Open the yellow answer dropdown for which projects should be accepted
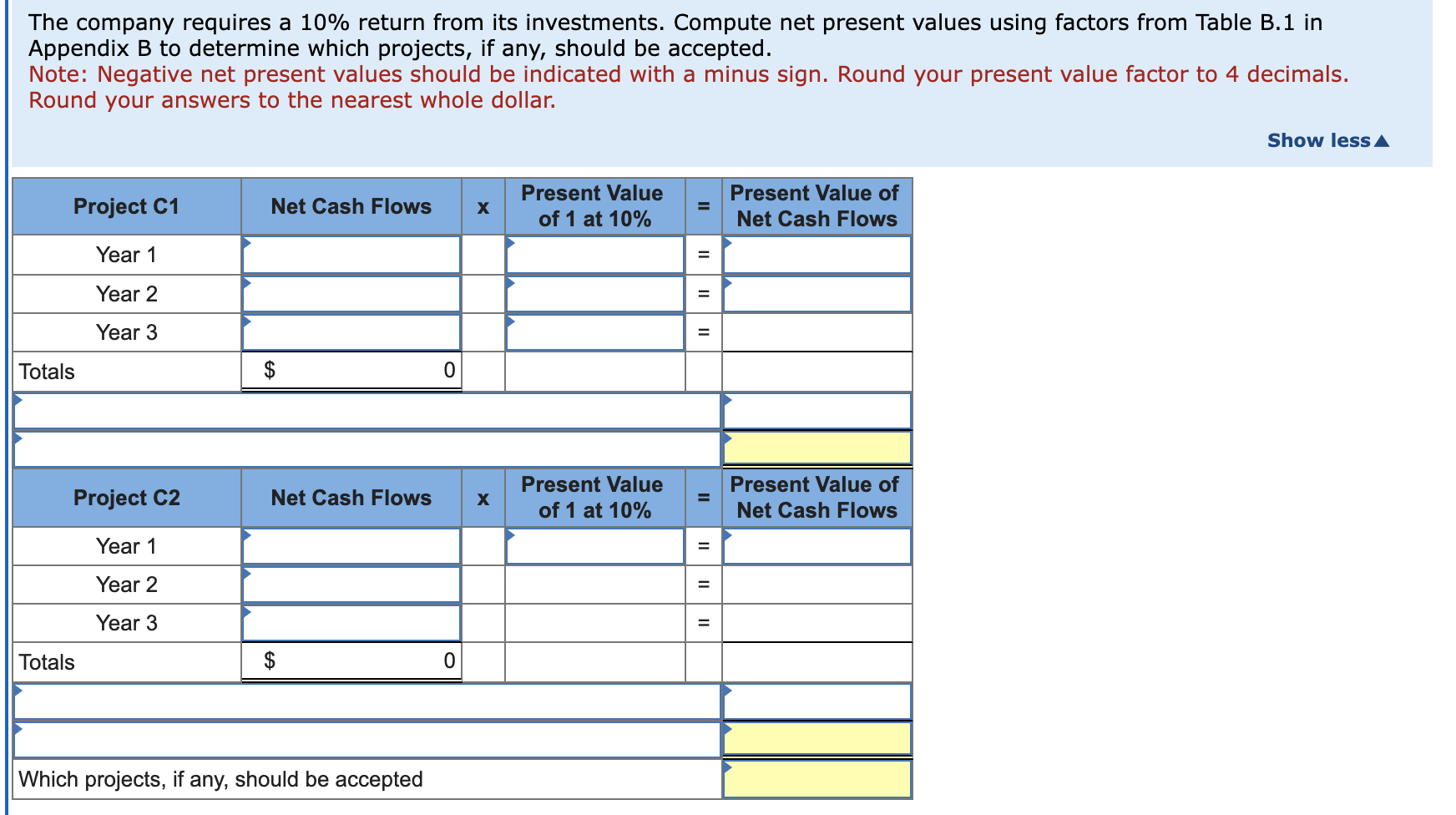Viewport: 1456px width, 815px height. pos(816,779)
